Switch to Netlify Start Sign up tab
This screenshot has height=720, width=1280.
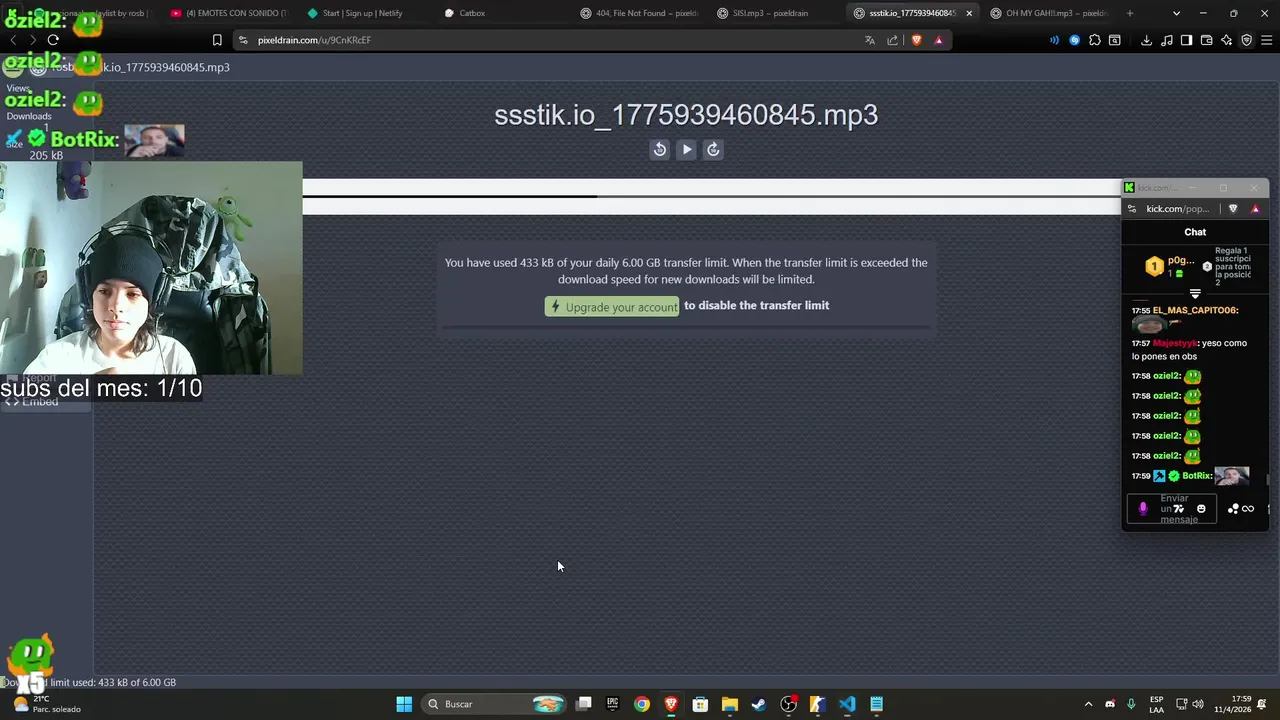362,13
